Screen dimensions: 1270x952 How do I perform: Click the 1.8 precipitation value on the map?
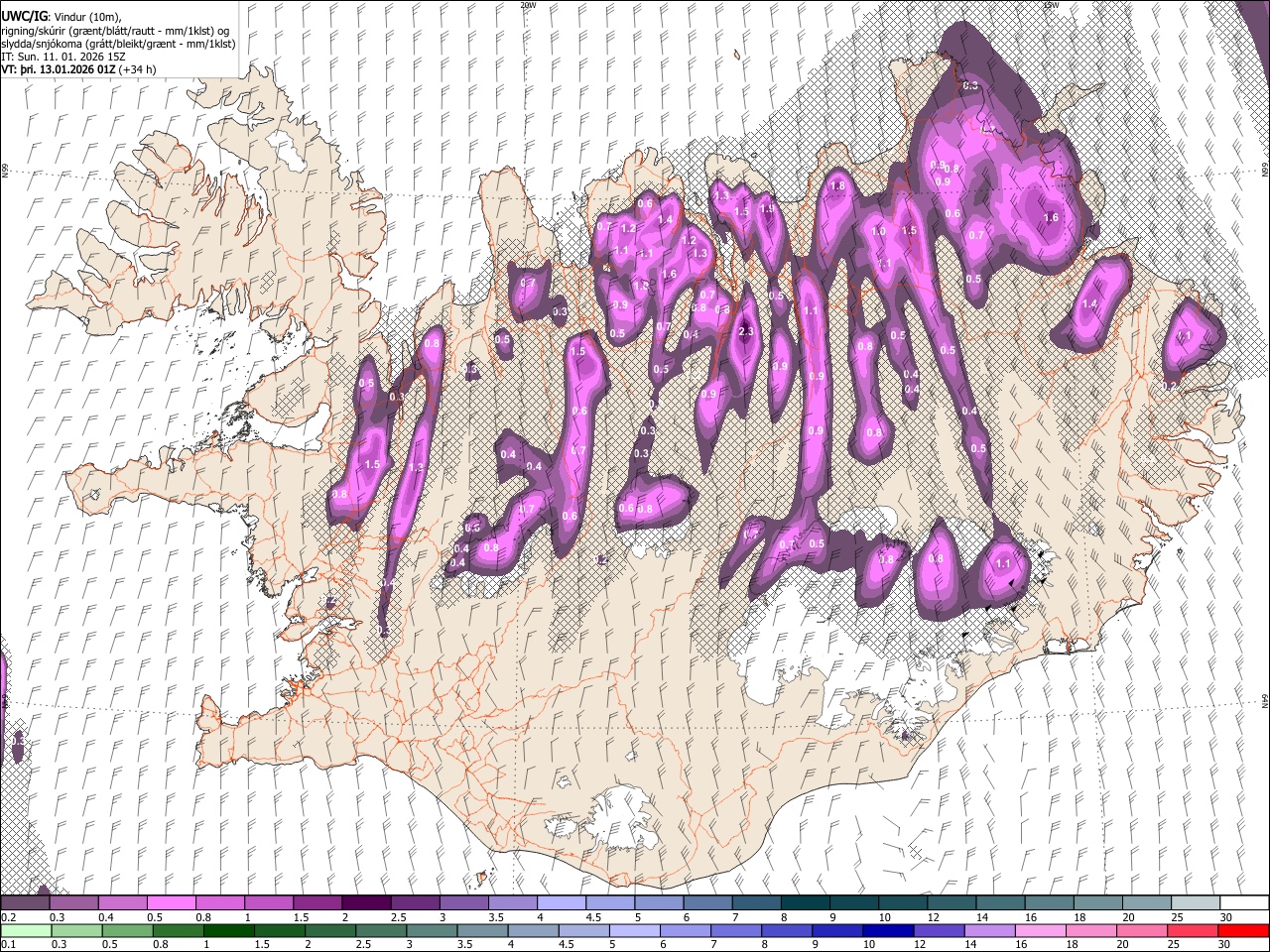pyautogui.click(x=837, y=186)
